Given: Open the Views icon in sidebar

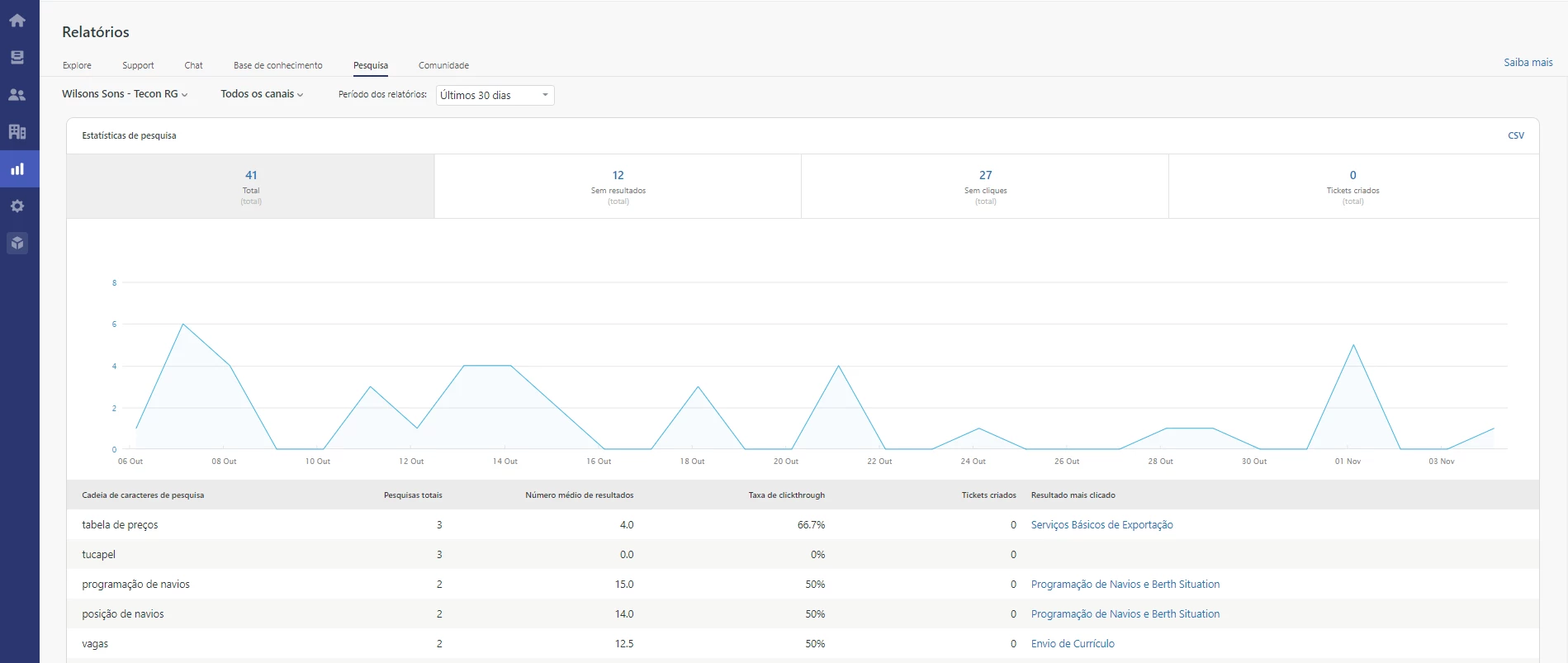Looking at the screenshot, I should 17,57.
